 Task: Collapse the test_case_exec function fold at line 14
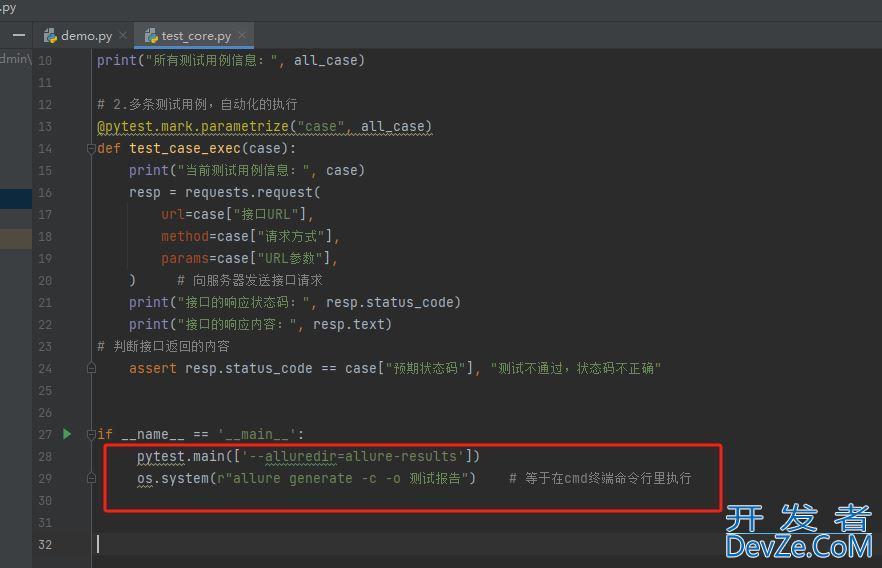point(91,148)
